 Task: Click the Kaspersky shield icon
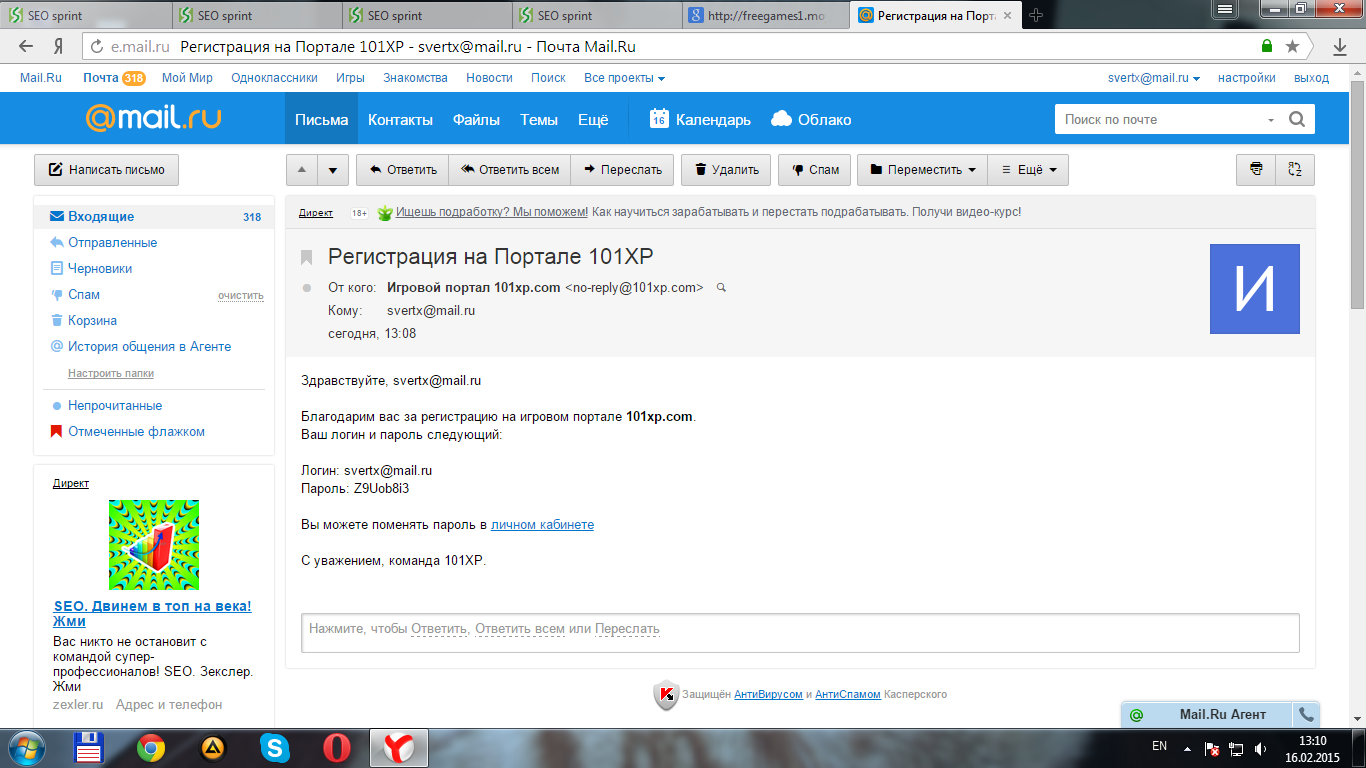667,694
